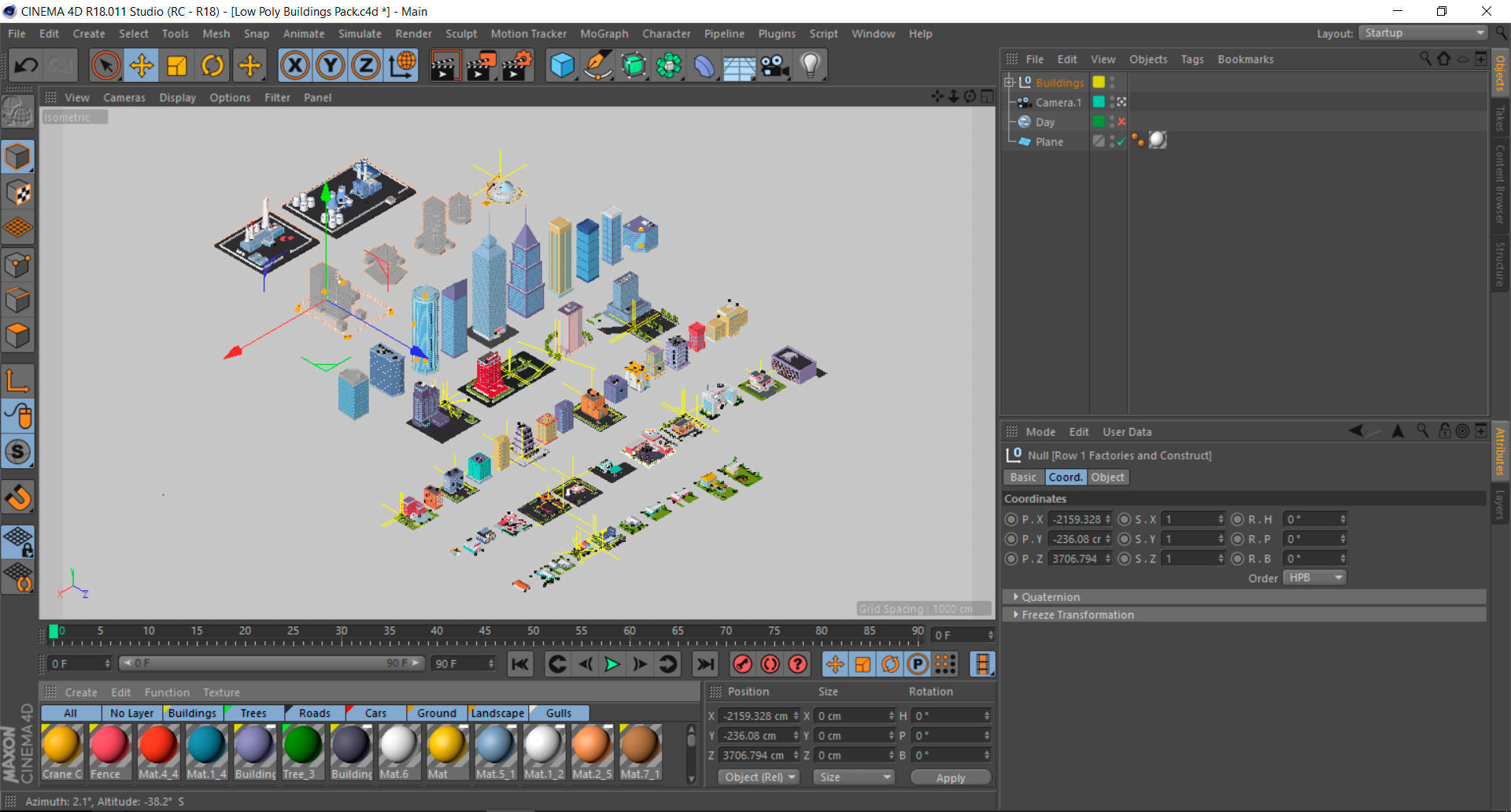The image size is (1511, 812).
Task: Click the Record Active Objects button
Action: click(x=742, y=664)
